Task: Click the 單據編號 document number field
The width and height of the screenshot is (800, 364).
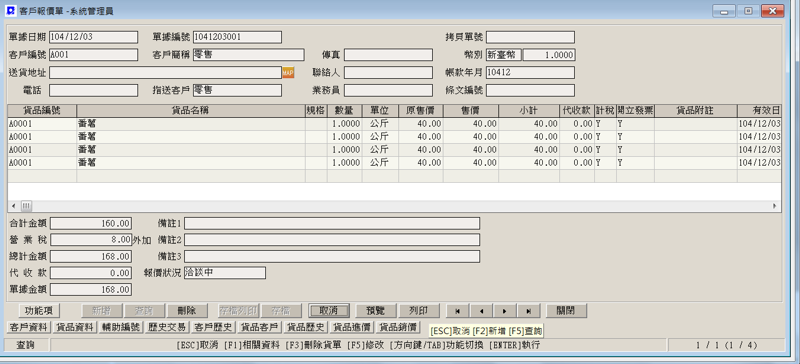Action: pyautogui.click(x=237, y=37)
